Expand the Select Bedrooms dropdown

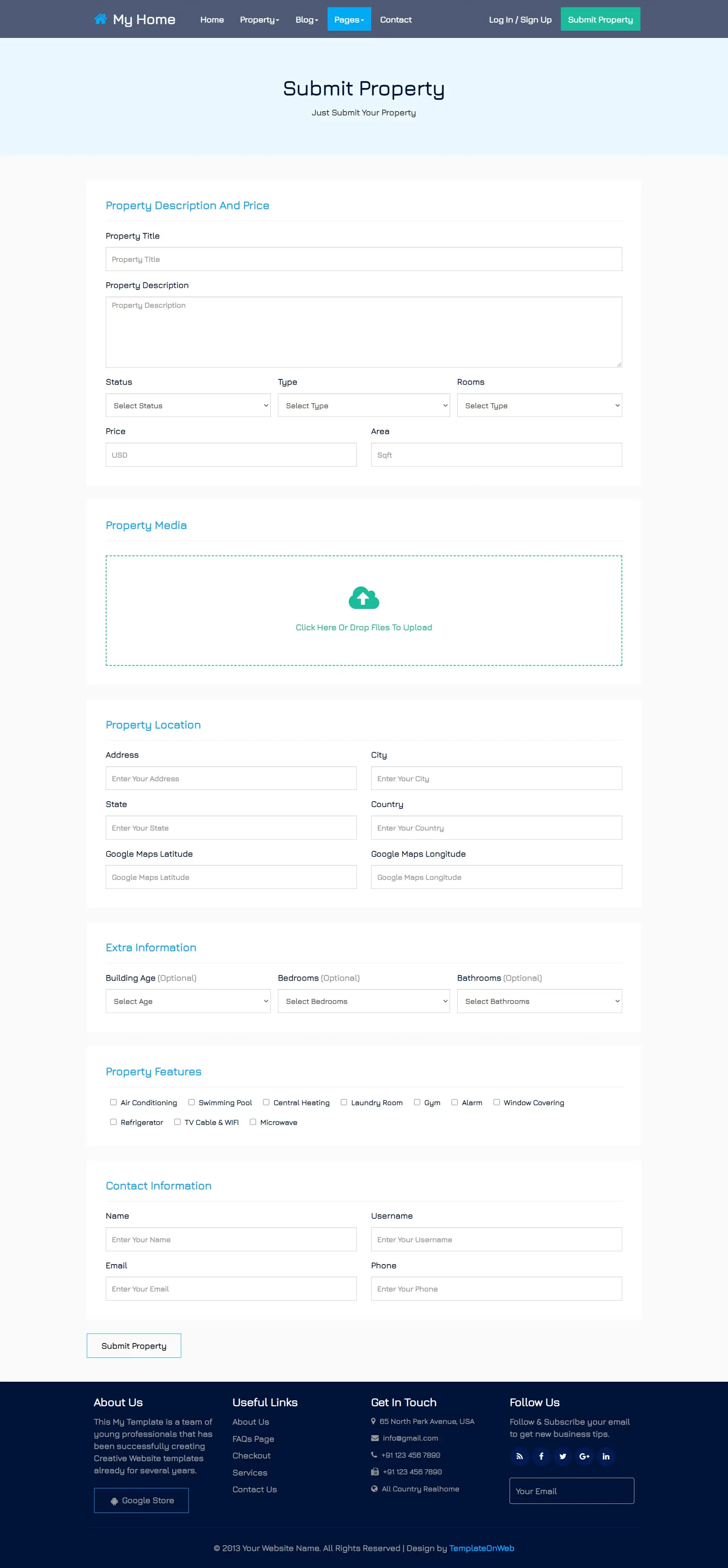click(363, 1001)
